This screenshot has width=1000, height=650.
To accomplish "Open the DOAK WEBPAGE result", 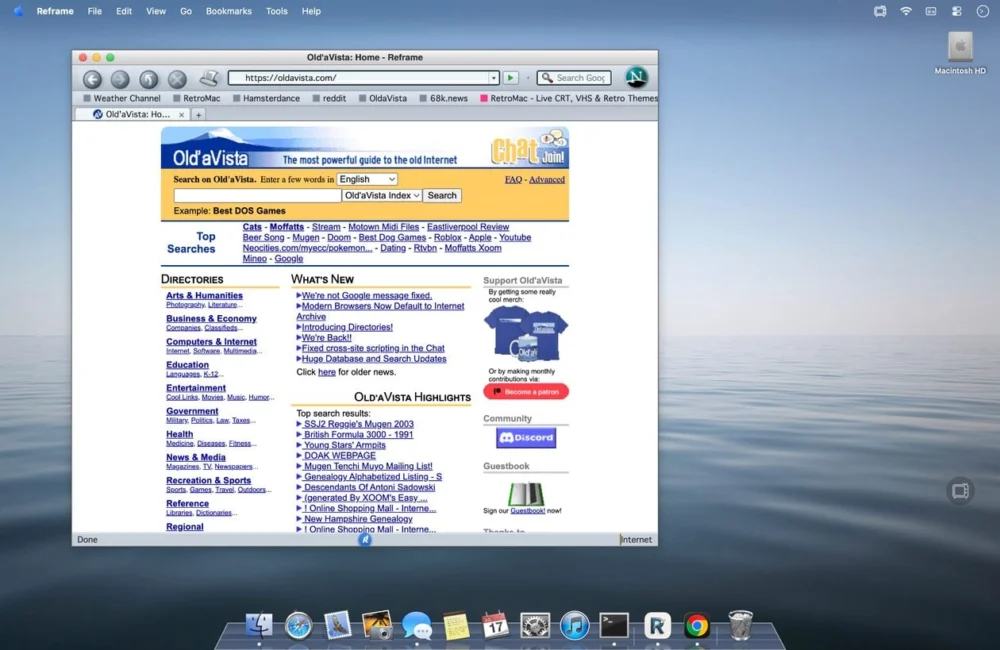I will (x=339, y=455).
